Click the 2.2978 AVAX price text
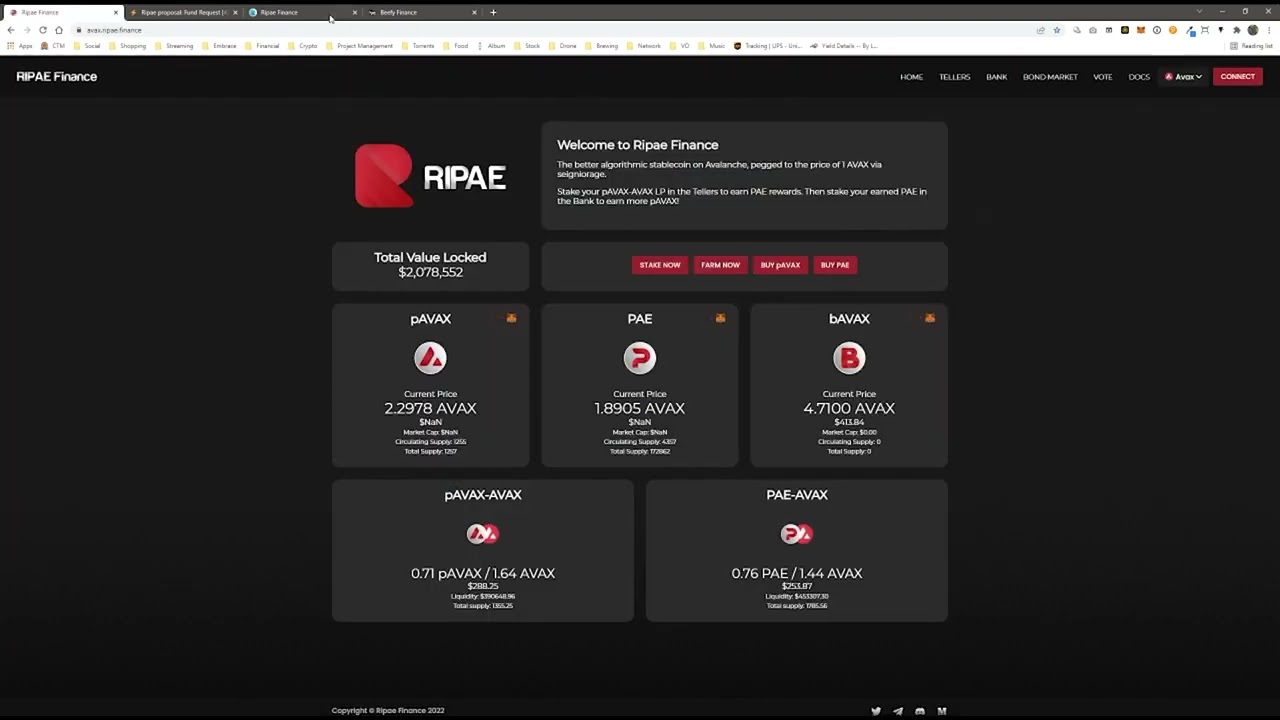This screenshot has height=720, width=1280. [x=430, y=408]
